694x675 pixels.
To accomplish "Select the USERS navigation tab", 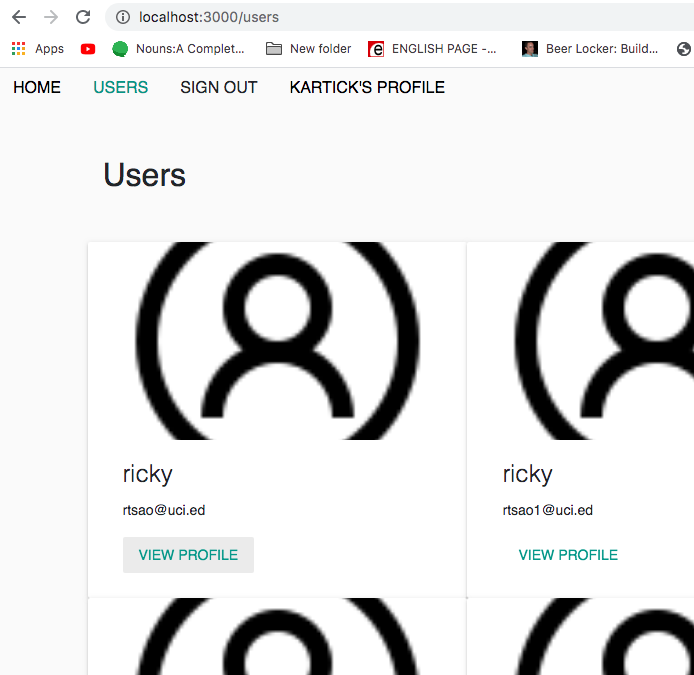I will pyautogui.click(x=120, y=87).
